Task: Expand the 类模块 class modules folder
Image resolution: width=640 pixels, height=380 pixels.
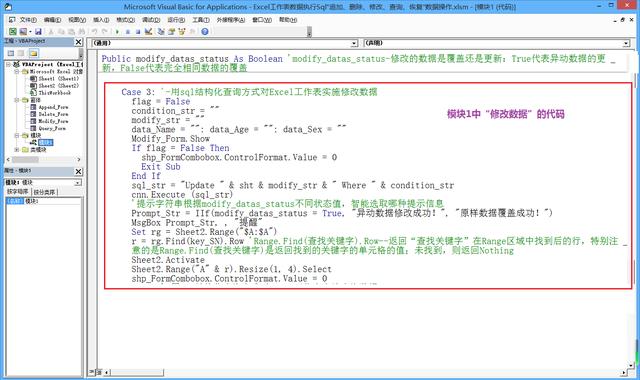Action: click(17, 150)
